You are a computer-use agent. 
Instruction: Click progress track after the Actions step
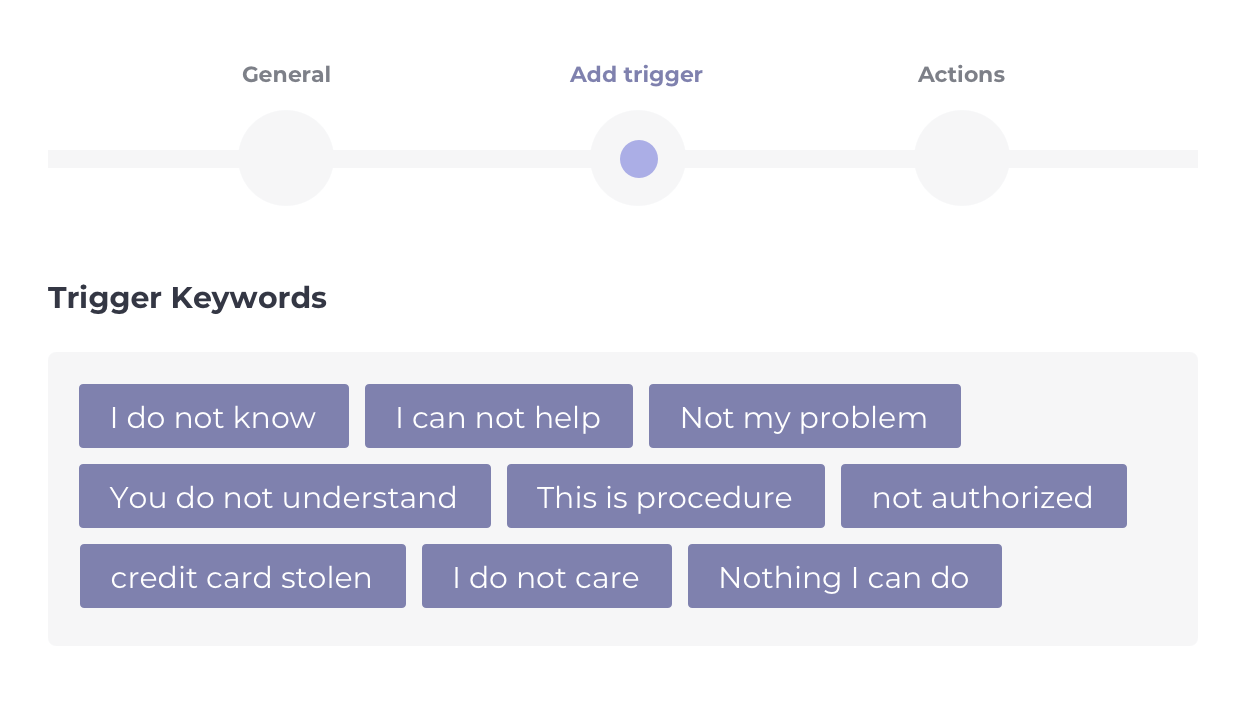tap(1104, 159)
